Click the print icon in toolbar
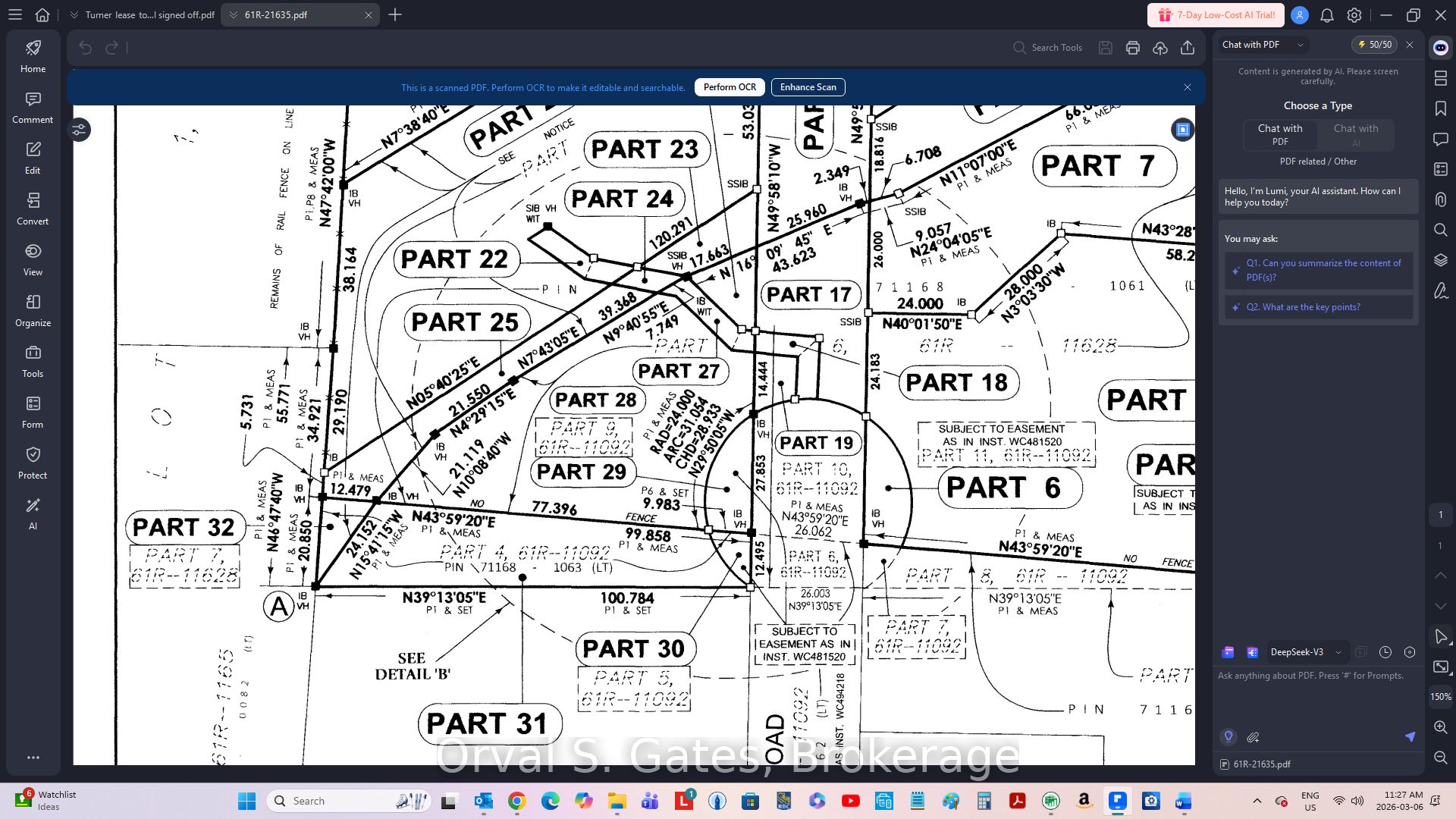1456x819 pixels. coord(1133,48)
